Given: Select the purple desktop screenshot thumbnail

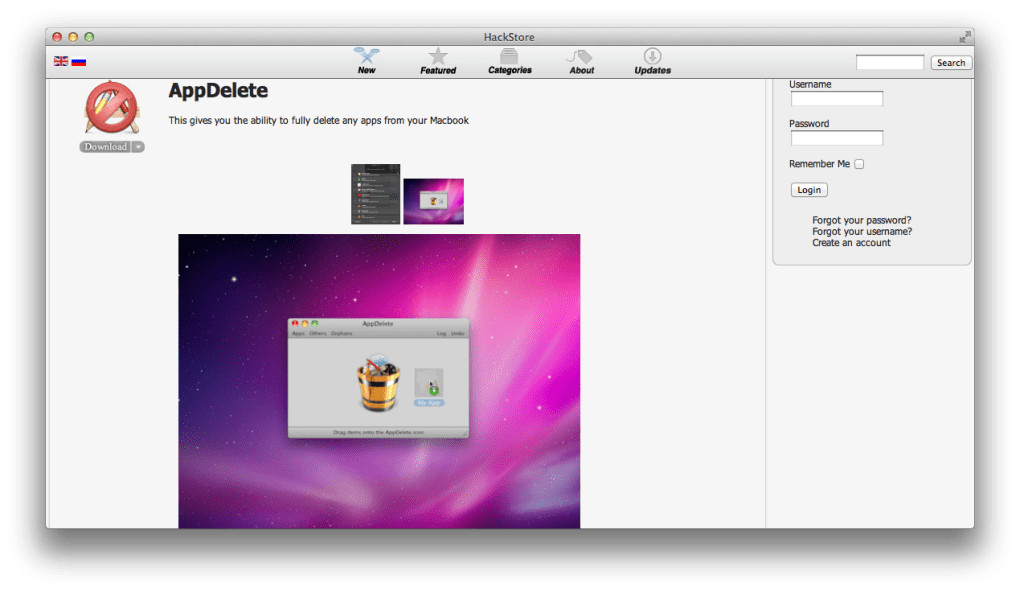Looking at the screenshot, I should click(433, 201).
